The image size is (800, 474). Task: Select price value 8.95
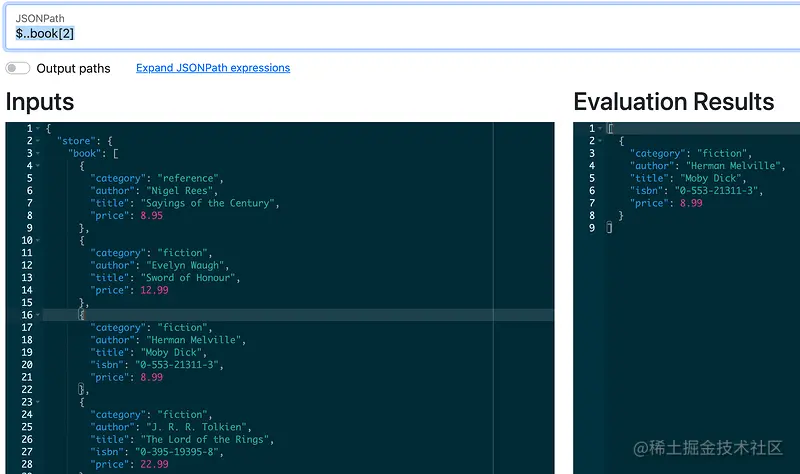[x=152, y=215]
